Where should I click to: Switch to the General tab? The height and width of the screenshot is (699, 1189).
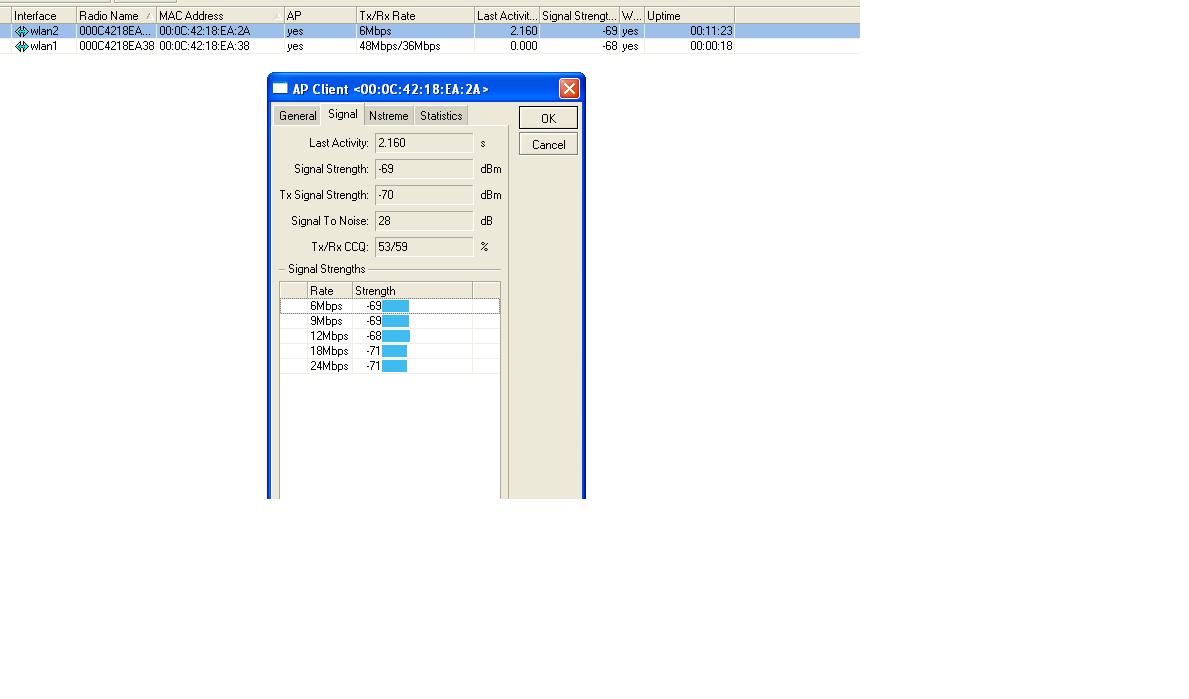point(297,116)
